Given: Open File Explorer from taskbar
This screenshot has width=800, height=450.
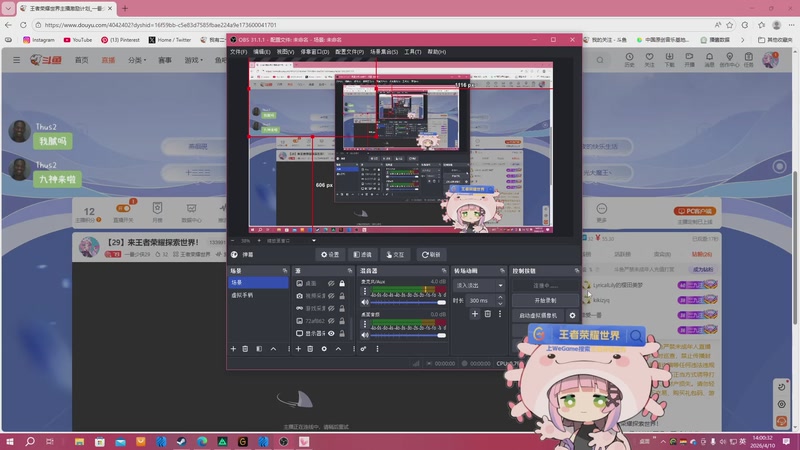Looking at the screenshot, I should tap(79, 441).
